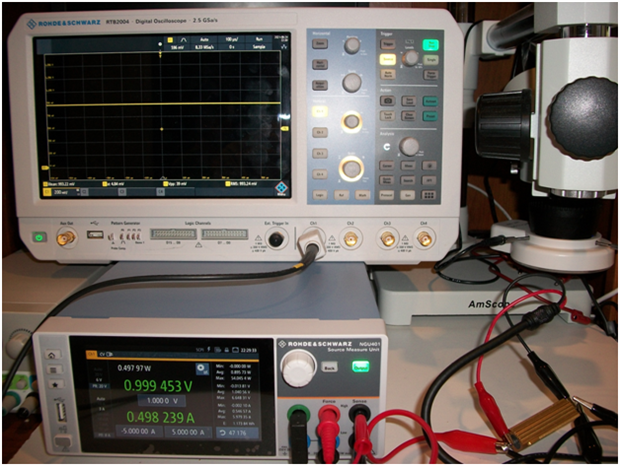
Task: Tap the Navigation key under Horizontal
Action: [x=320, y=64]
